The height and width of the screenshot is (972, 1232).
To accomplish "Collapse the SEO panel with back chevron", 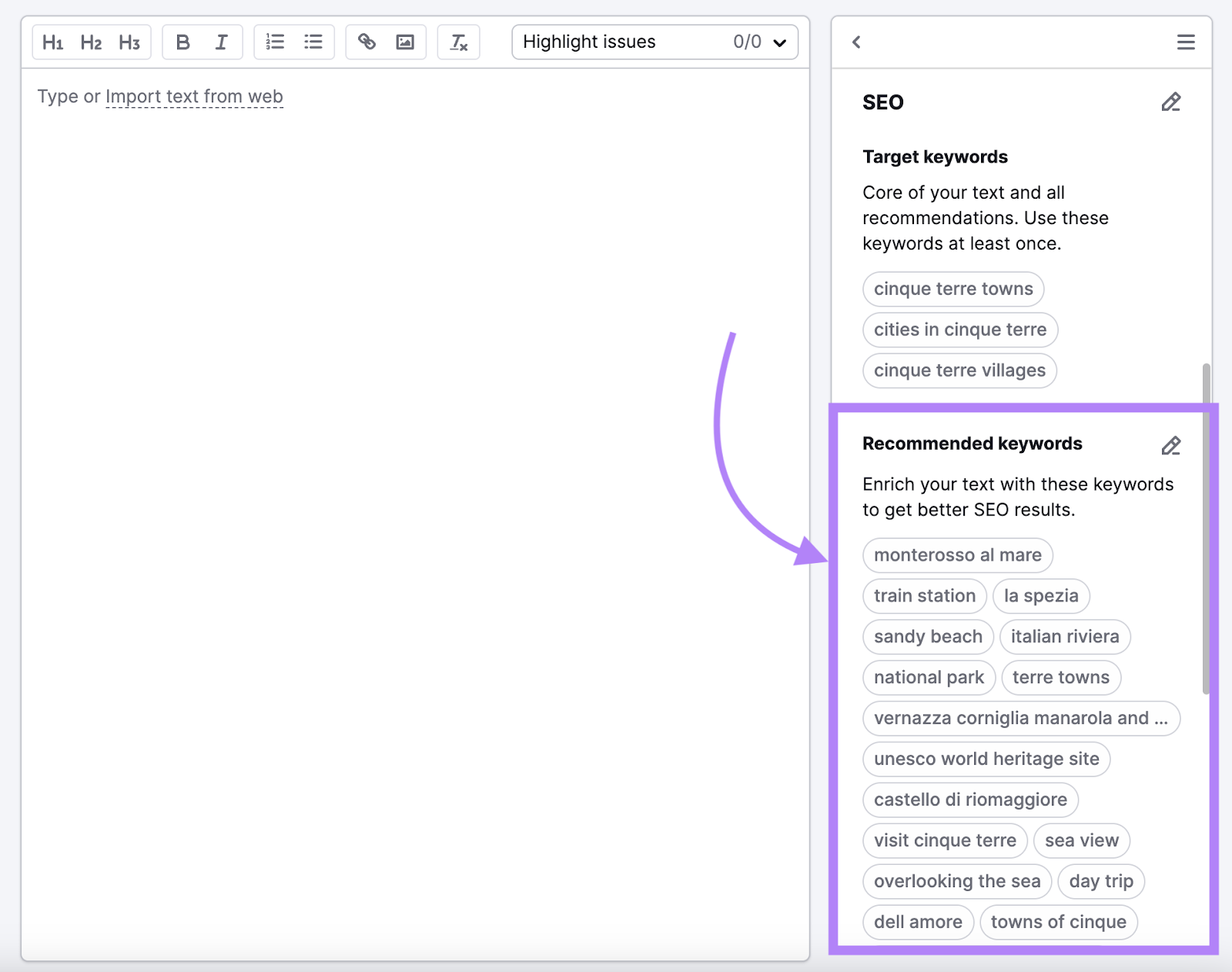I will 855,42.
